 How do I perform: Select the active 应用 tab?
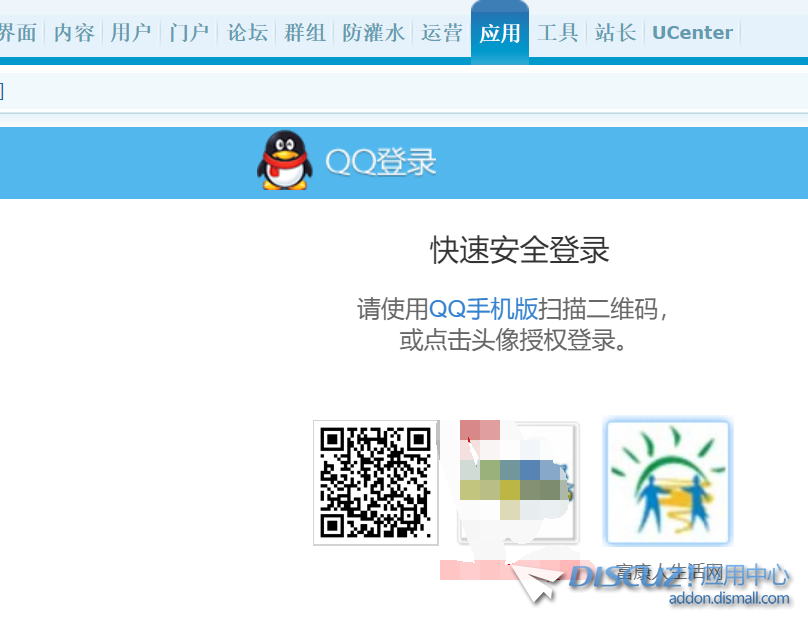pos(499,32)
